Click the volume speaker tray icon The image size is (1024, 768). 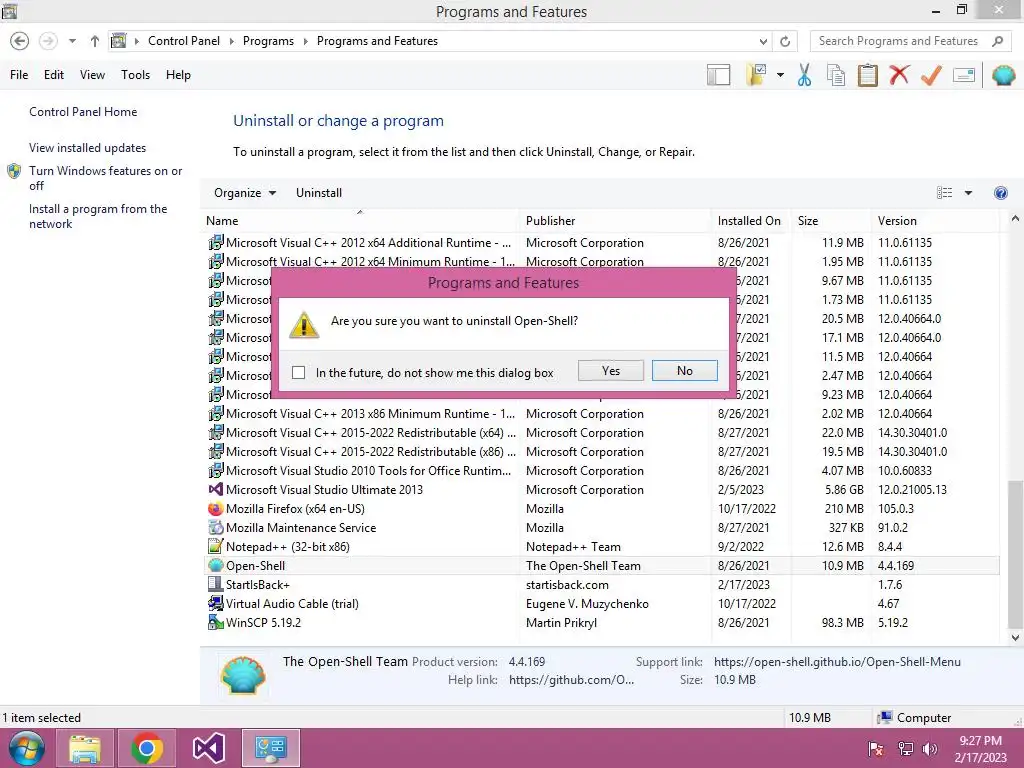(x=929, y=748)
